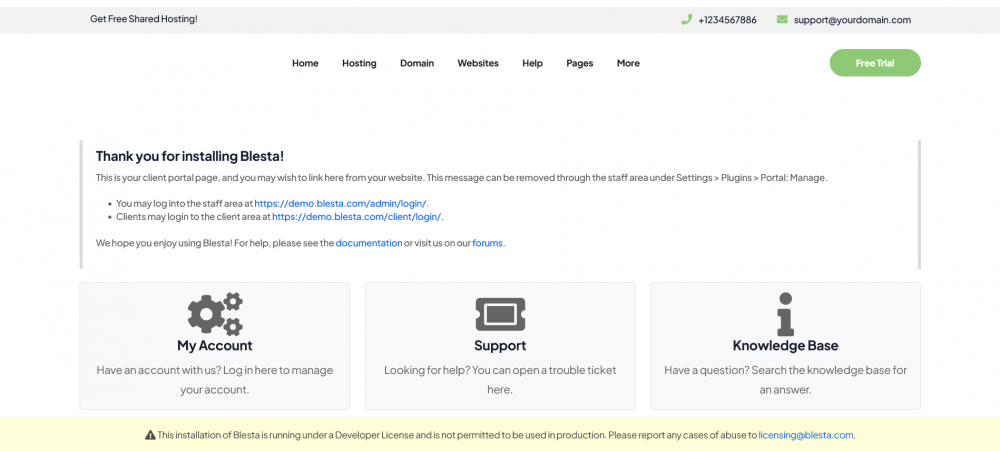The image size is (1000, 451).
Task: Click the licensing@blesta.com email link
Action: point(805,435)
